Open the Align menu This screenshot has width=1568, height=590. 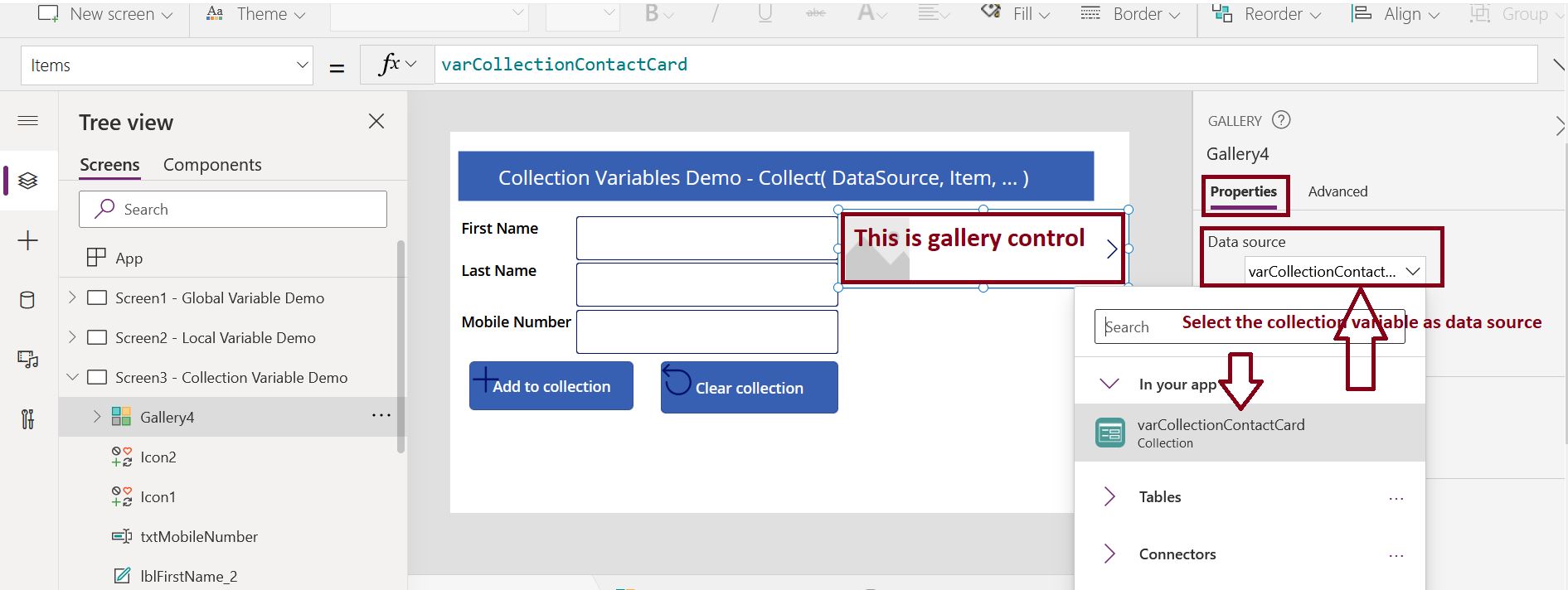click(x=1396, y=14)
